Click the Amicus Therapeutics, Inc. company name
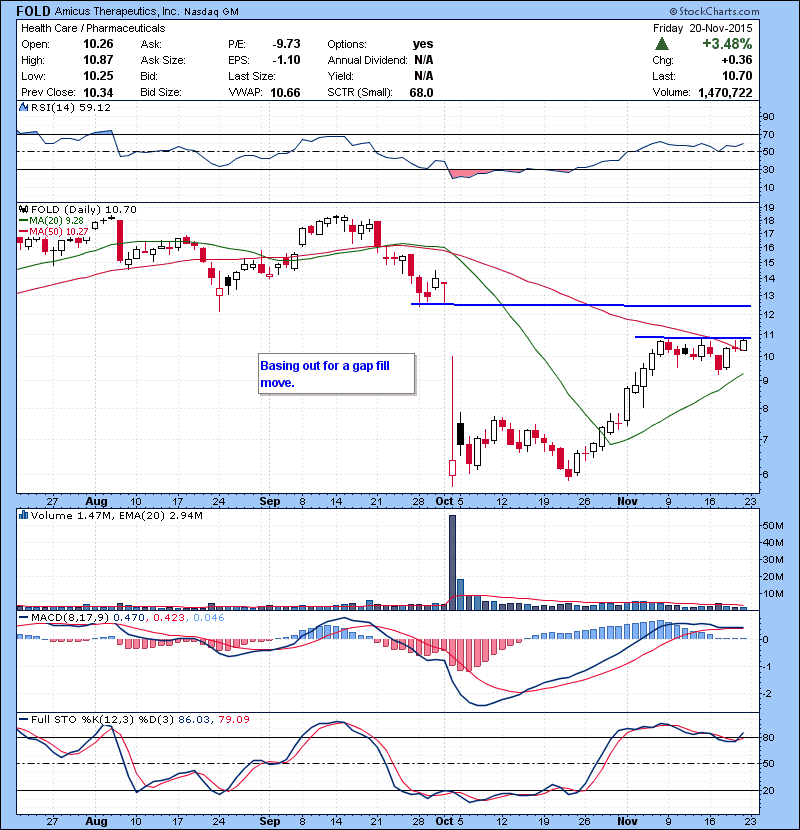Viewport: 800px width, 830px height. pos(116,11)
